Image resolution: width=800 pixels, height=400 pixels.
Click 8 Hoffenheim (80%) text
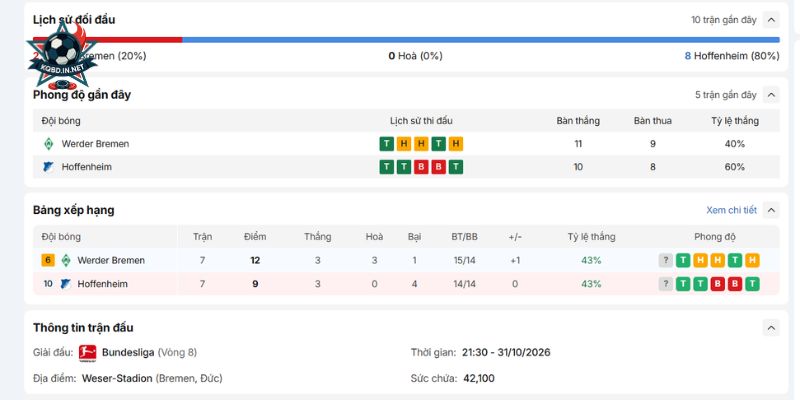point(732,56)
